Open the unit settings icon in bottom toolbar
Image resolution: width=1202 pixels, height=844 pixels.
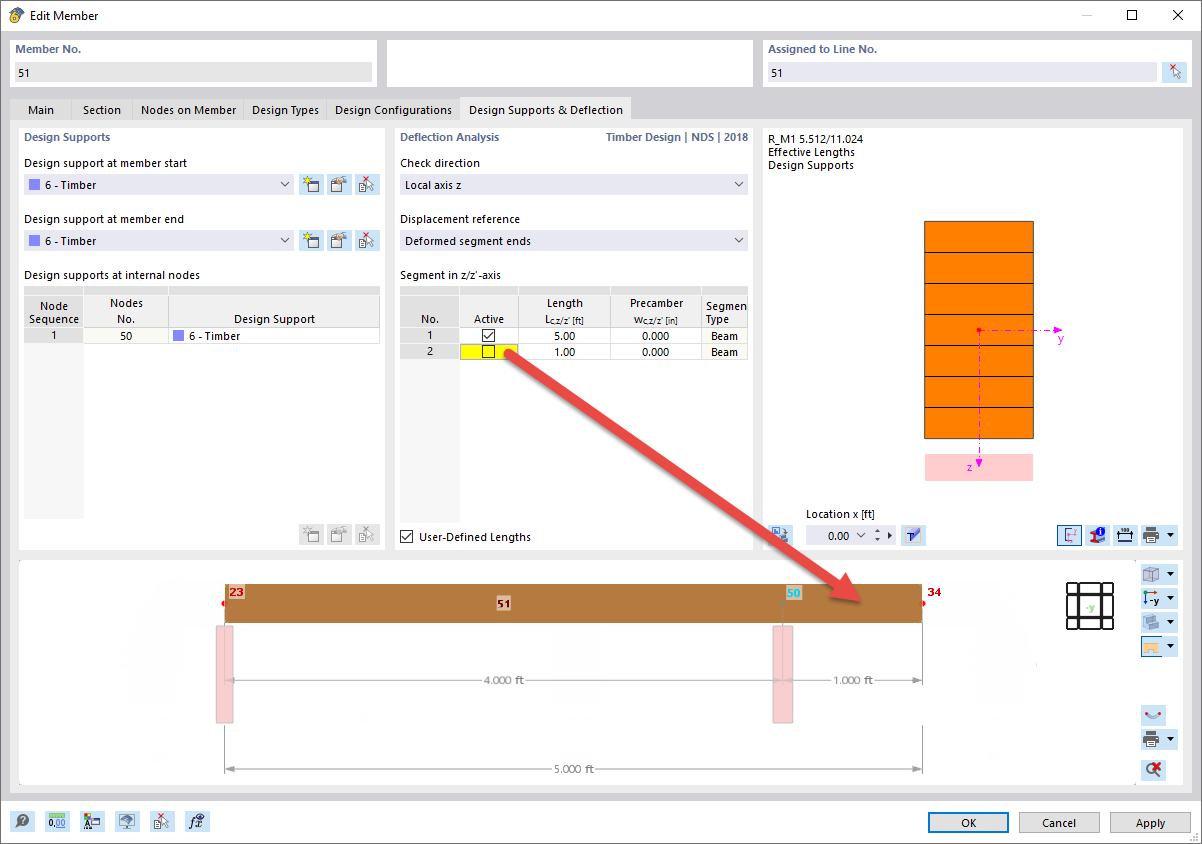tap(57, 821)
